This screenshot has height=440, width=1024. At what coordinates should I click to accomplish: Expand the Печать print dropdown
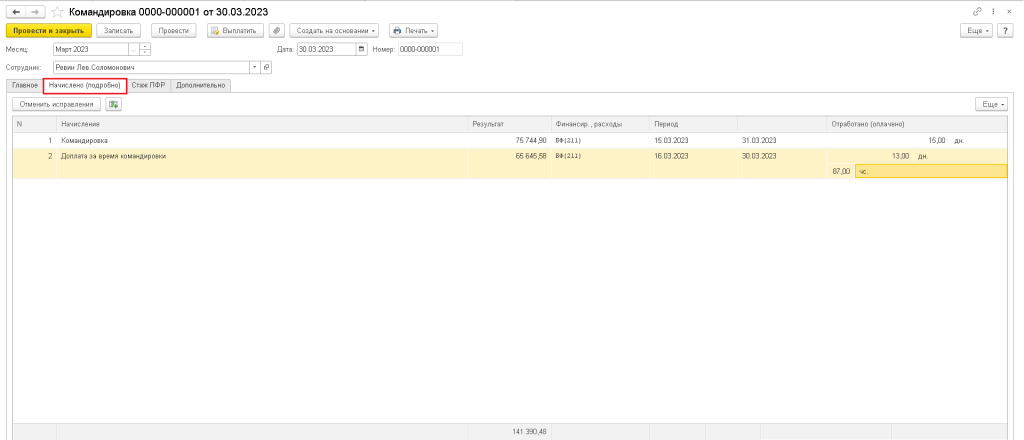(x=413, y=31)
